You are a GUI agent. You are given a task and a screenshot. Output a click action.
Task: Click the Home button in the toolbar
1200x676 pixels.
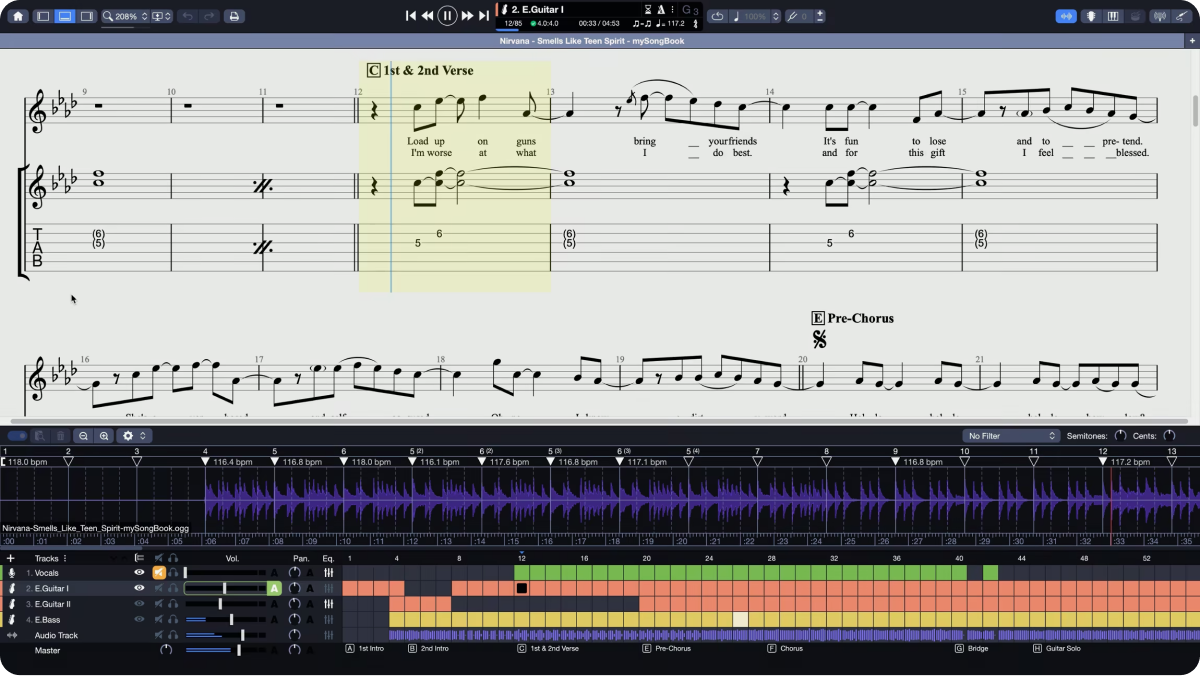tap(17, 16)
